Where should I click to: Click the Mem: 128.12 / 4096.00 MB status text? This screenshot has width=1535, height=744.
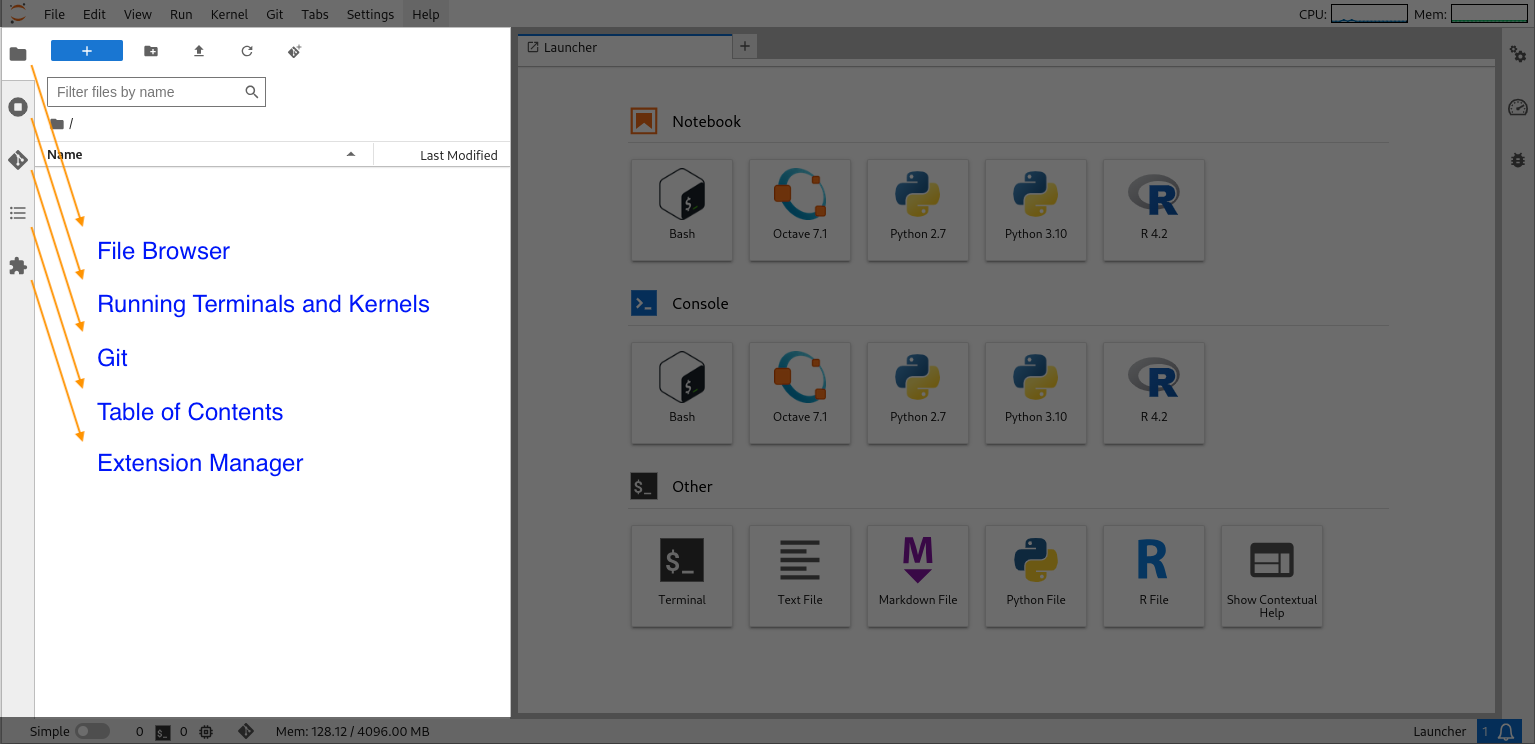tap(352, 732)
